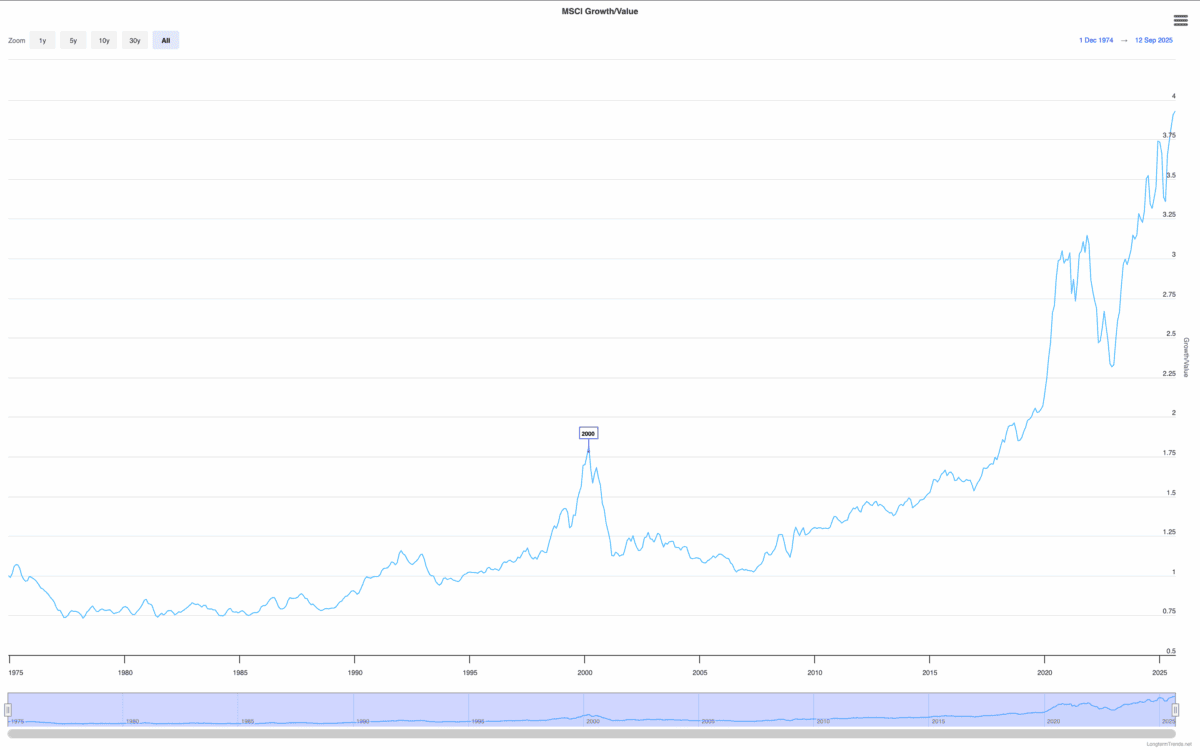Click the y-axis value 0.5
The height and width of the screenshot is (750, 1200).
(1170, 651)
